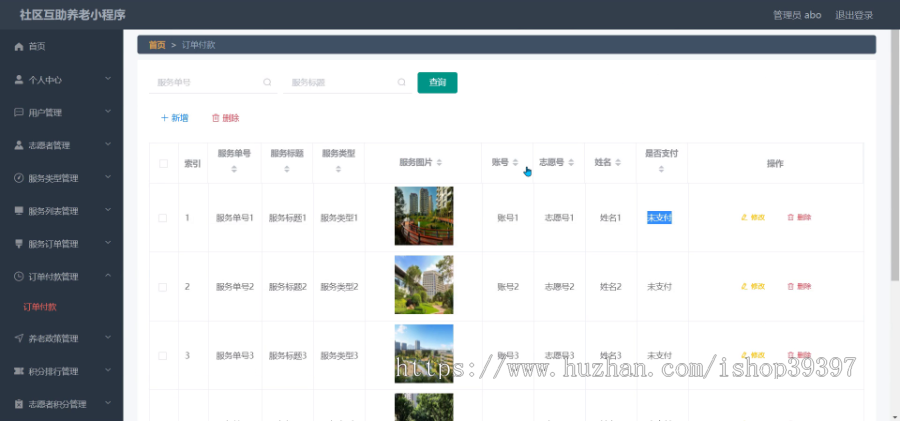900x421 pixels.
Task: Expand the 积分排行管理 chevron
Action: click(x=108, y=370)
